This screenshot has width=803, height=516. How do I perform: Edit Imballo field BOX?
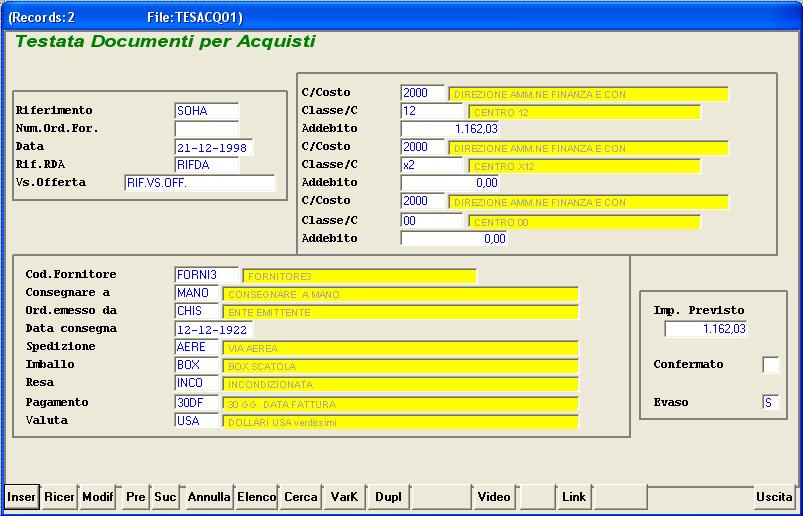pyautogui.click(x=197, y=365)
